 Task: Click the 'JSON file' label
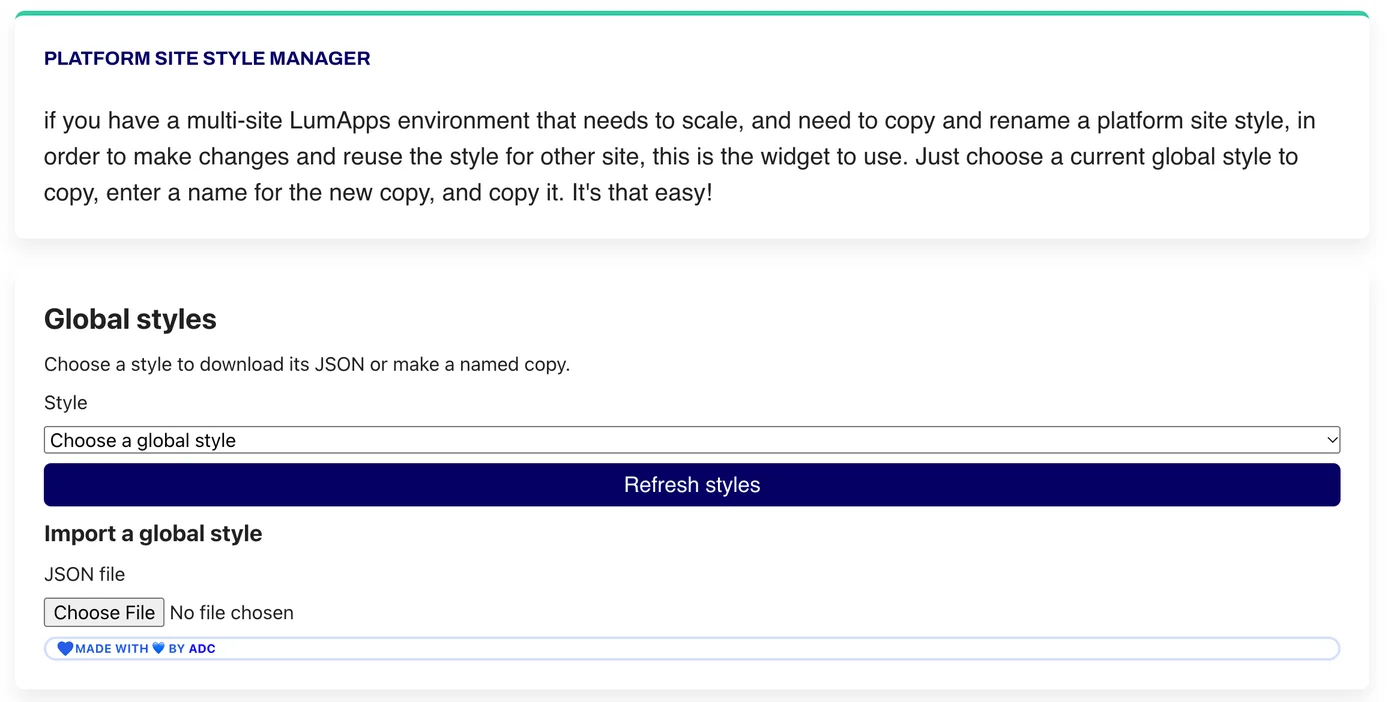(84, 574)
